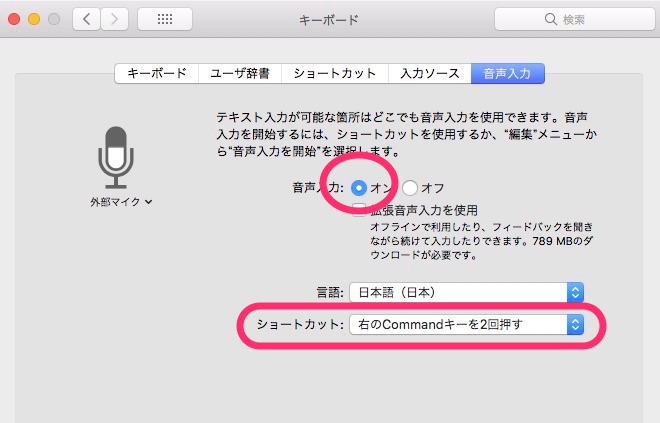This screenshot has width=660, height=423.
Task: Open the ショートカット dropdown menu
Action: [x=466, y=325]
